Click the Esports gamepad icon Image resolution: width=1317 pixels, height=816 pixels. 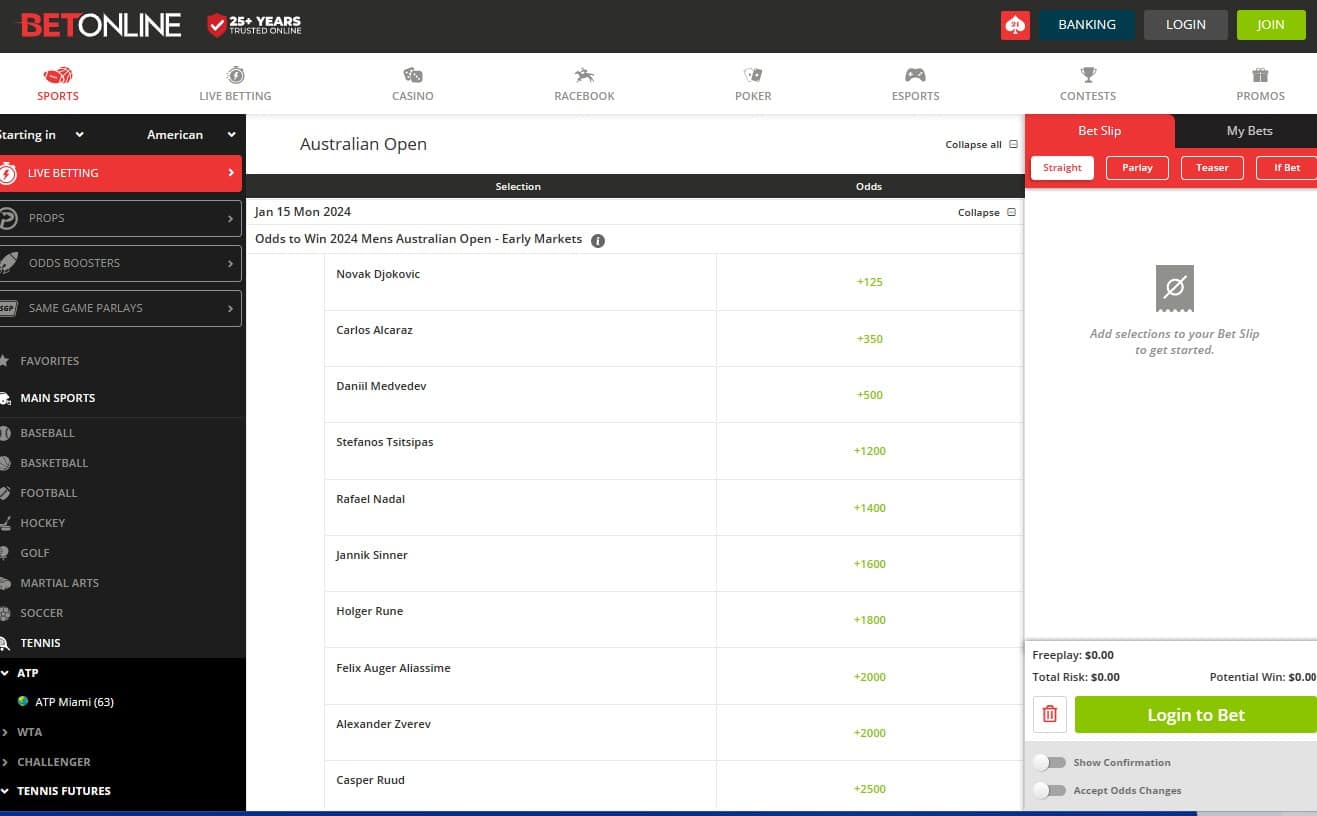(x=915, y=75)
